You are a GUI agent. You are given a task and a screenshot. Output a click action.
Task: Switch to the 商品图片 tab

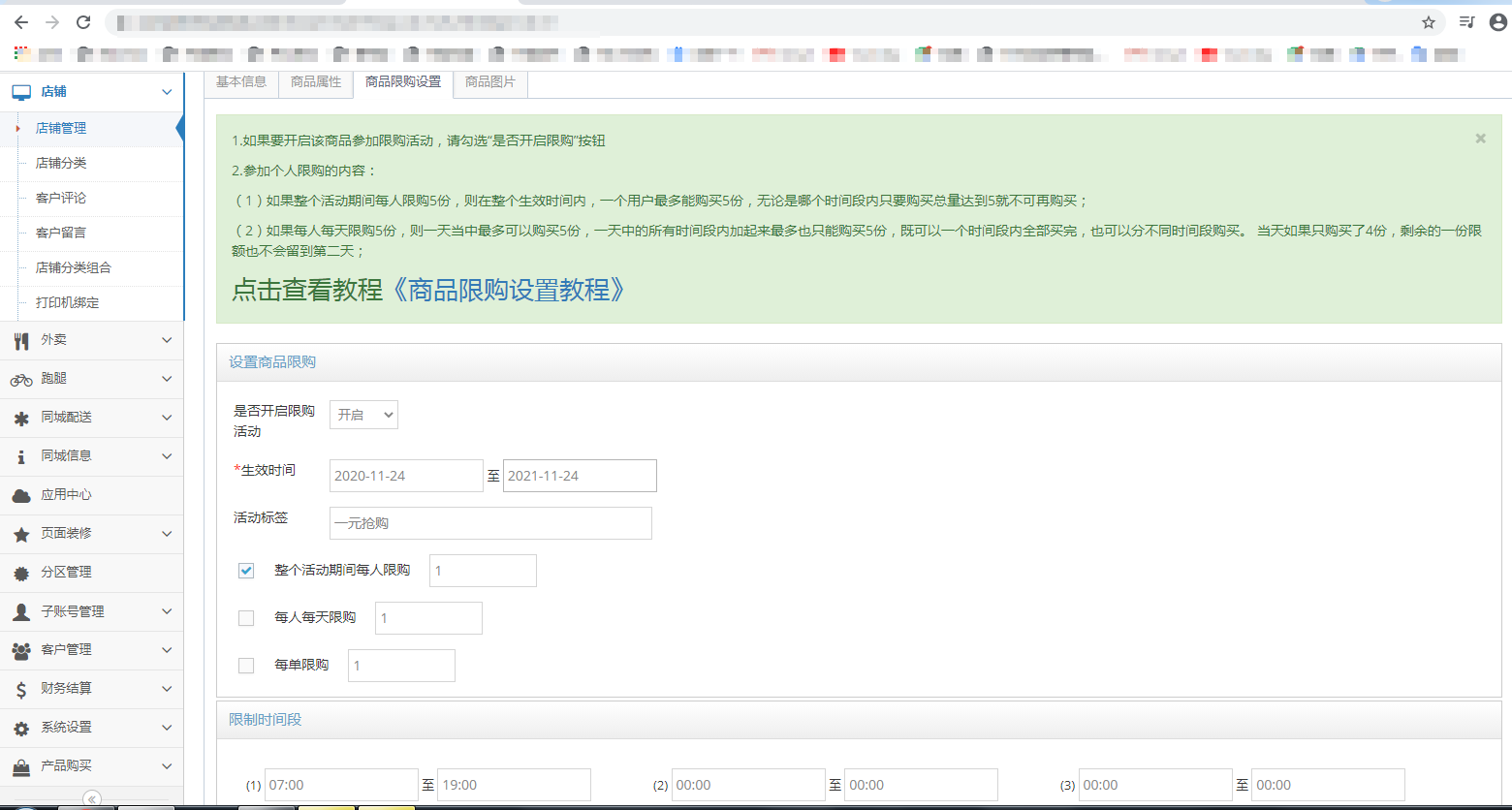pyautogui.click(x=489, y=82)
